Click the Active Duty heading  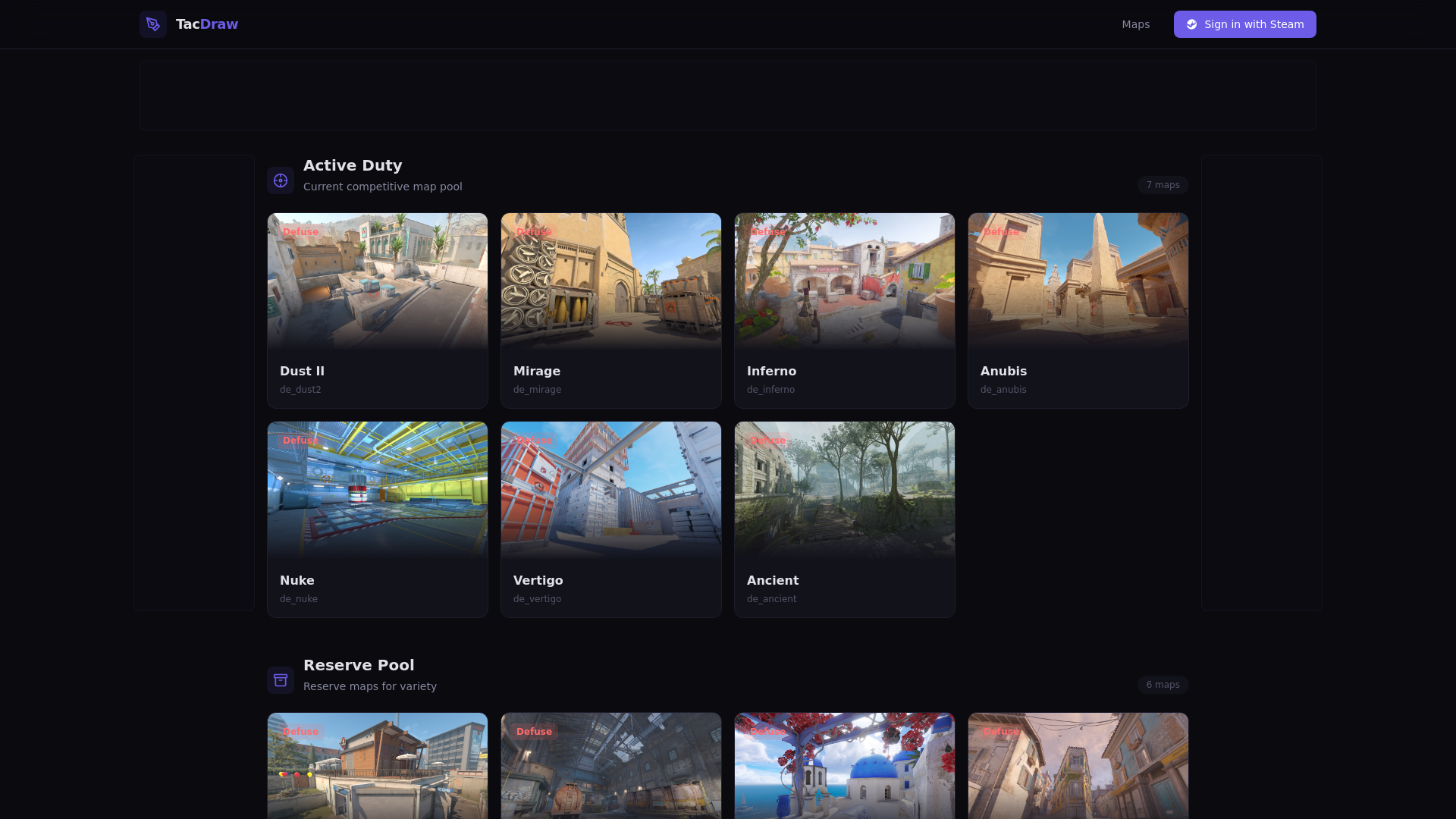(x=353, y=165)
